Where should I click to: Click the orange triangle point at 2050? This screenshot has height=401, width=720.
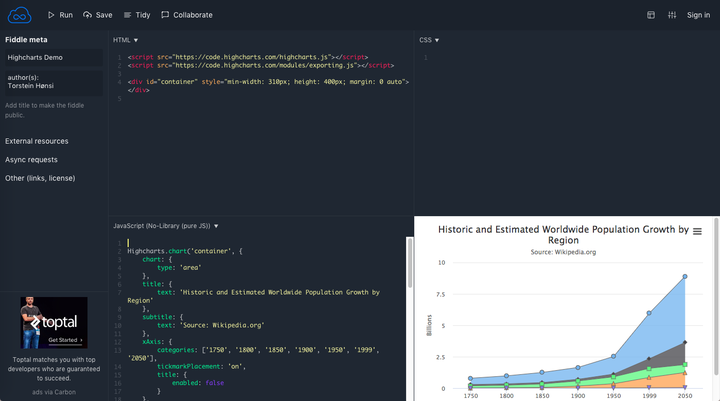click(x=685, y=373)
